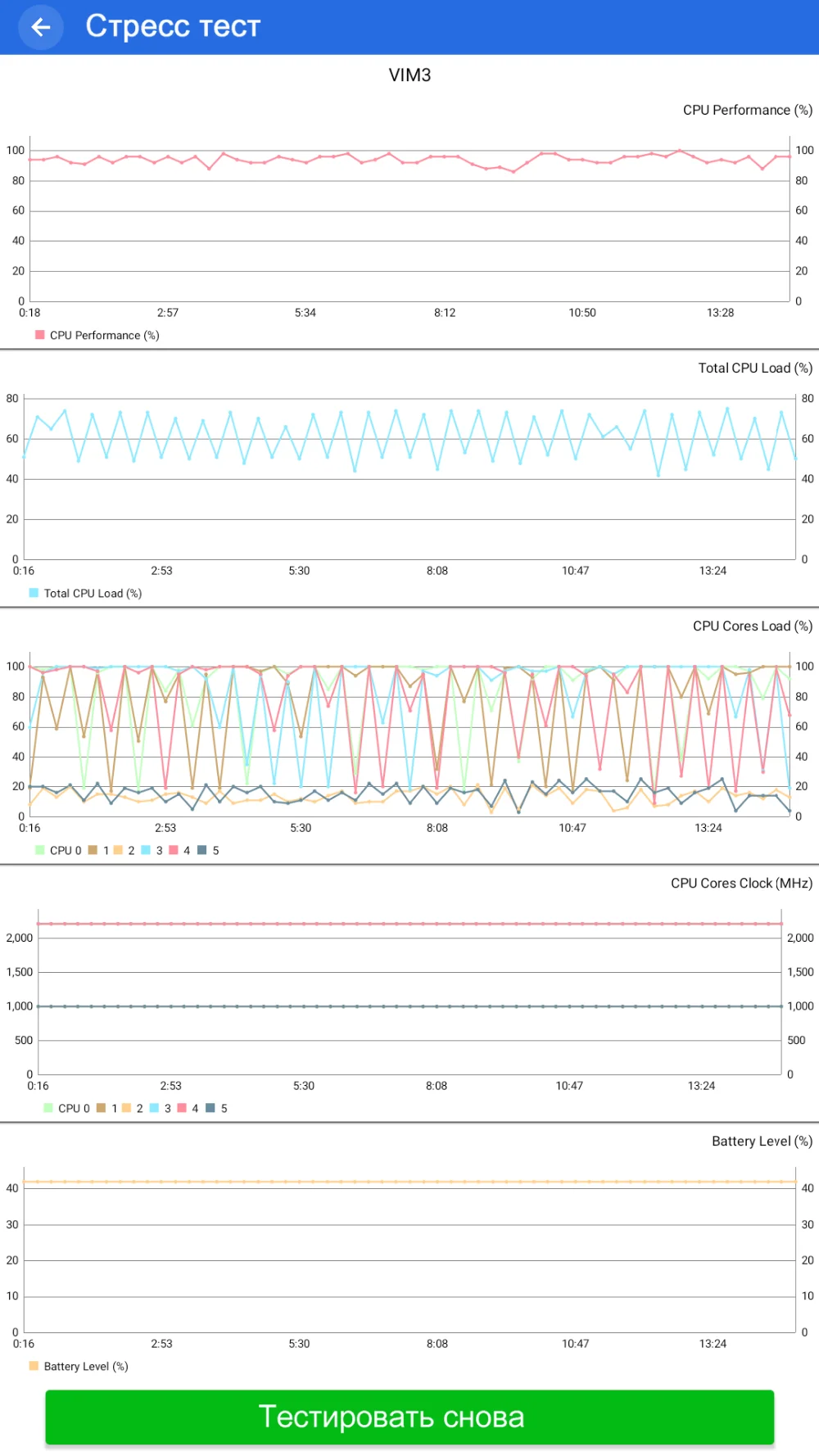Click the CPU Performance (%) legend label
The image size is (819, 1456).
tap(104, 336)
